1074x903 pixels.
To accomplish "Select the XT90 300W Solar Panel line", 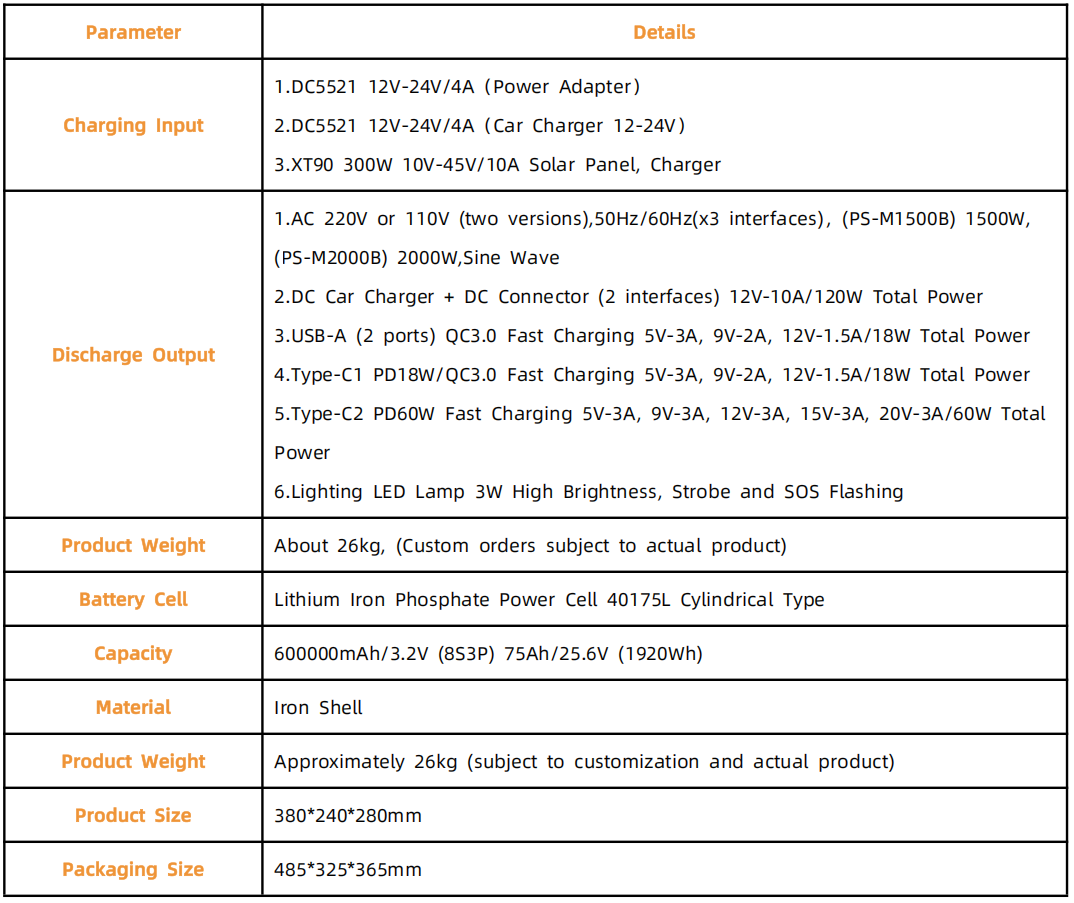I will coord(497,165).
